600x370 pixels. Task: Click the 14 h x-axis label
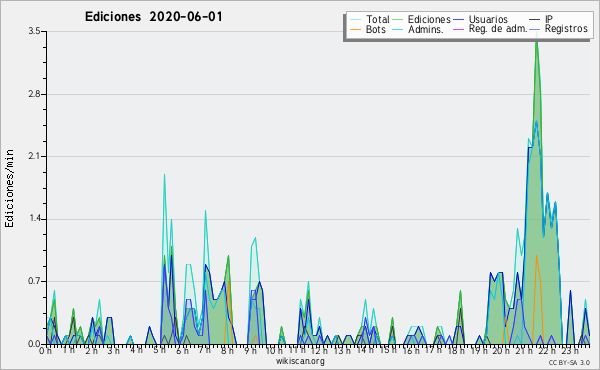click(x=364, y=351)
